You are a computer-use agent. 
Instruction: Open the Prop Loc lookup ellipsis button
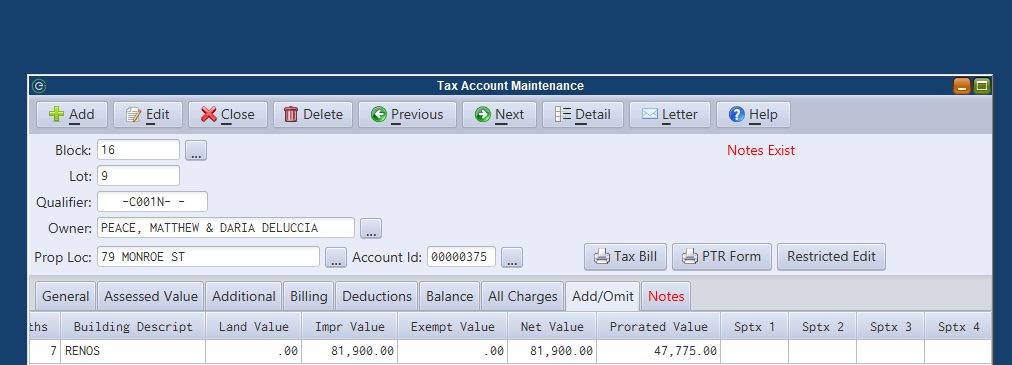[x=336, y=258]
